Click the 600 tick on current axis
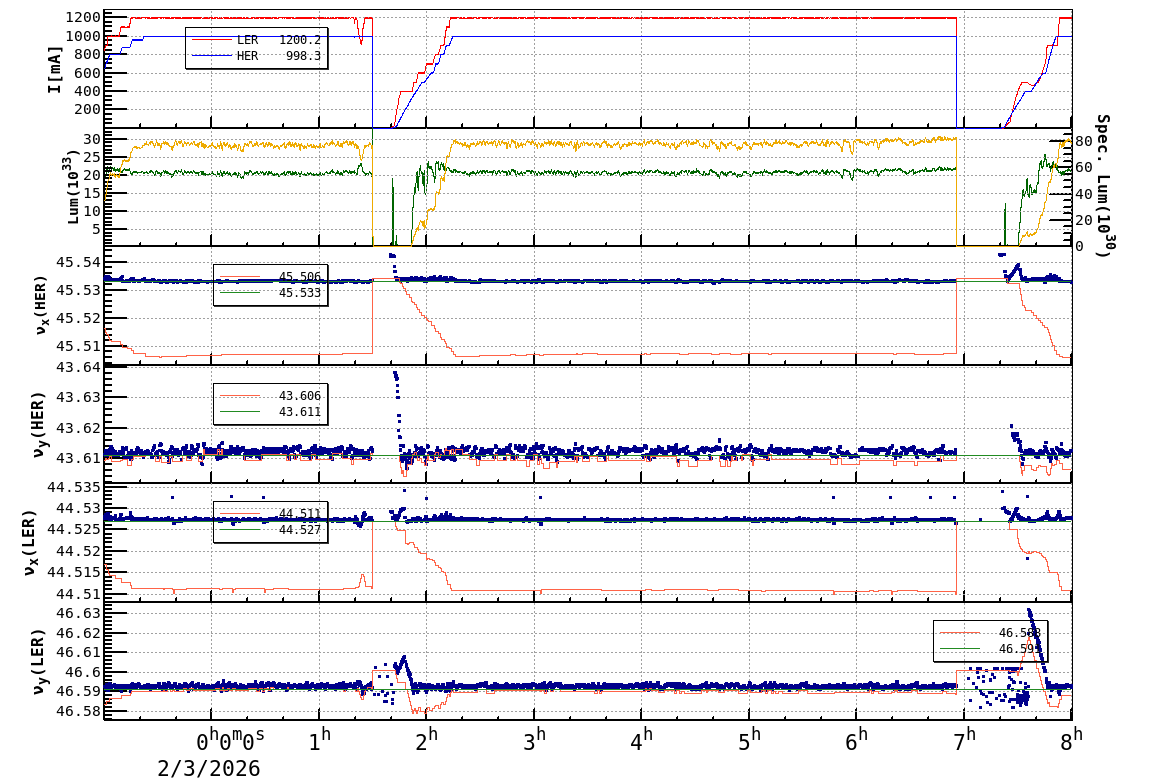This screenshot has width=1154, height=782. coord(88,73)
